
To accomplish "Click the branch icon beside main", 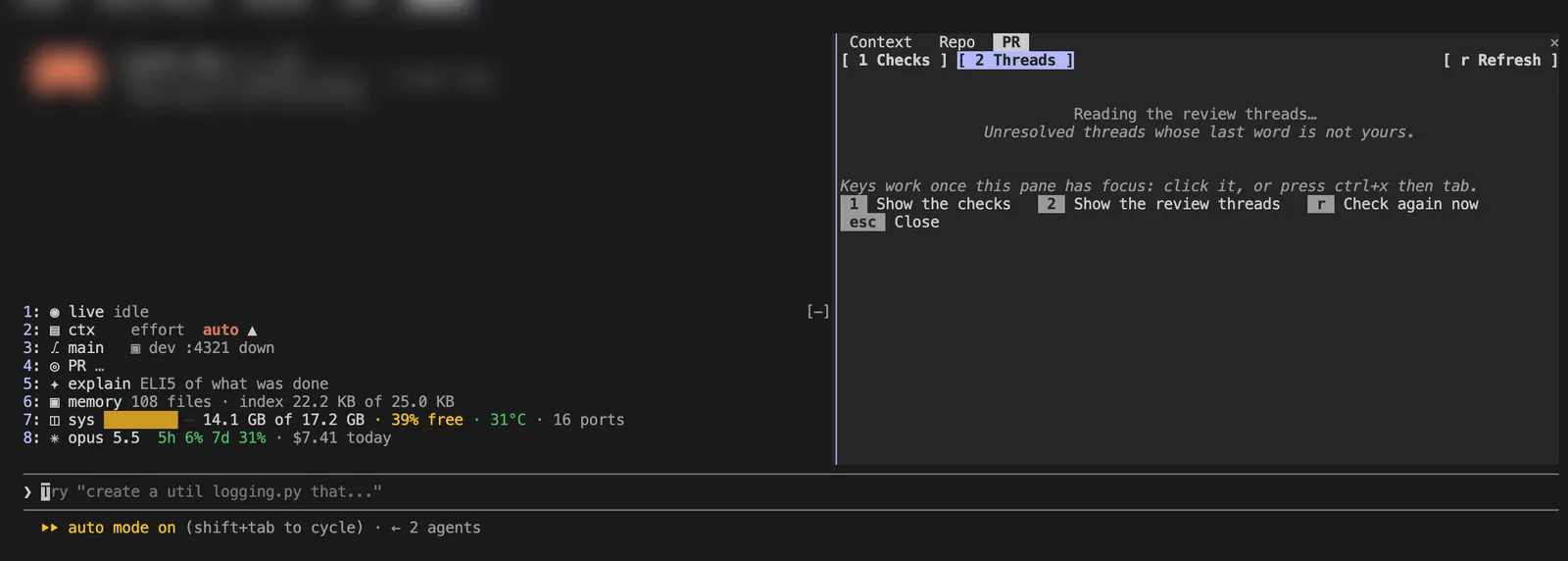I will pyautogui.click(x=55, y=348).
